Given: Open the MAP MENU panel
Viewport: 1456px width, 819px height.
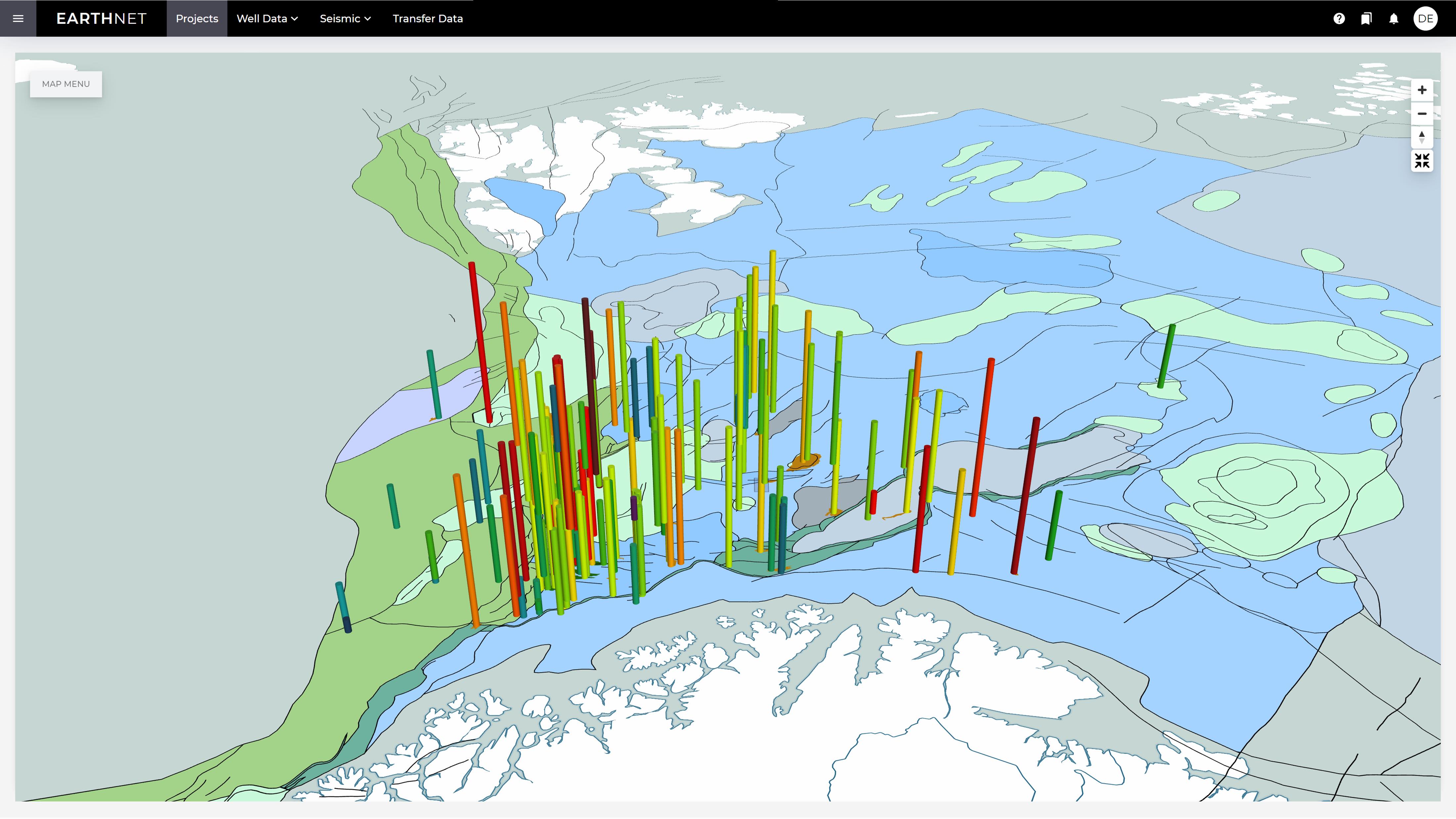Looking at the screenshot, I should [x=66, y=84].
